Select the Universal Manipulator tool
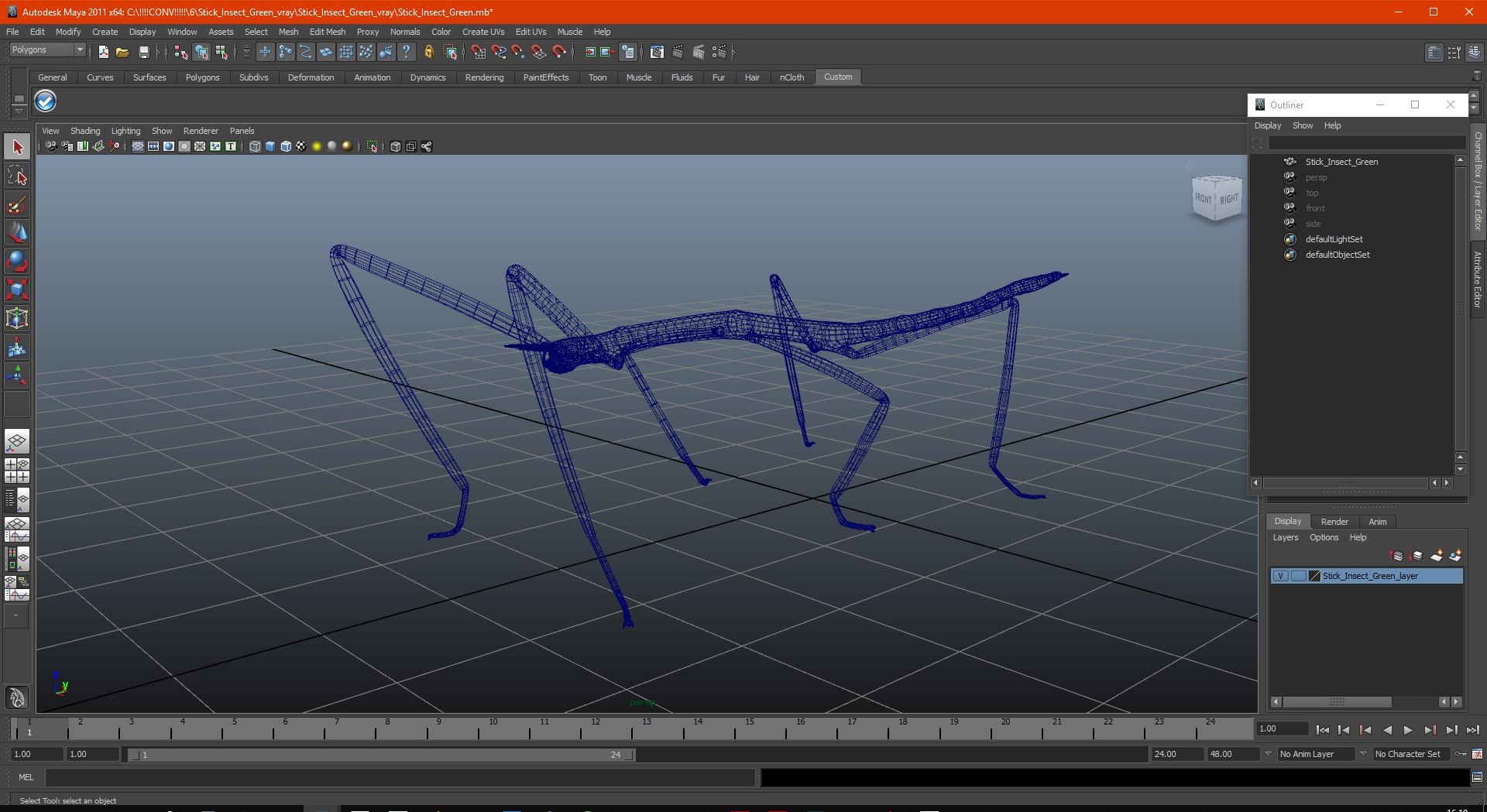 click(17, 319)
